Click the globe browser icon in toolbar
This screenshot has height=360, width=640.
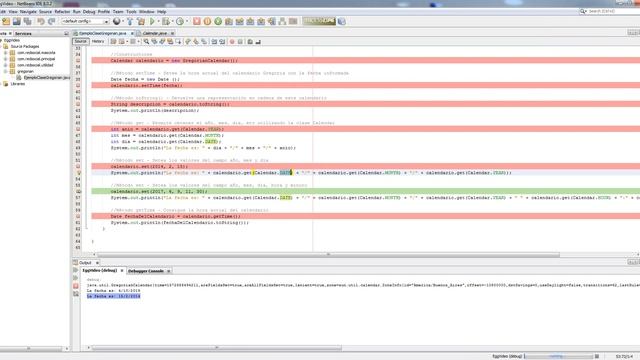[117, 21]
